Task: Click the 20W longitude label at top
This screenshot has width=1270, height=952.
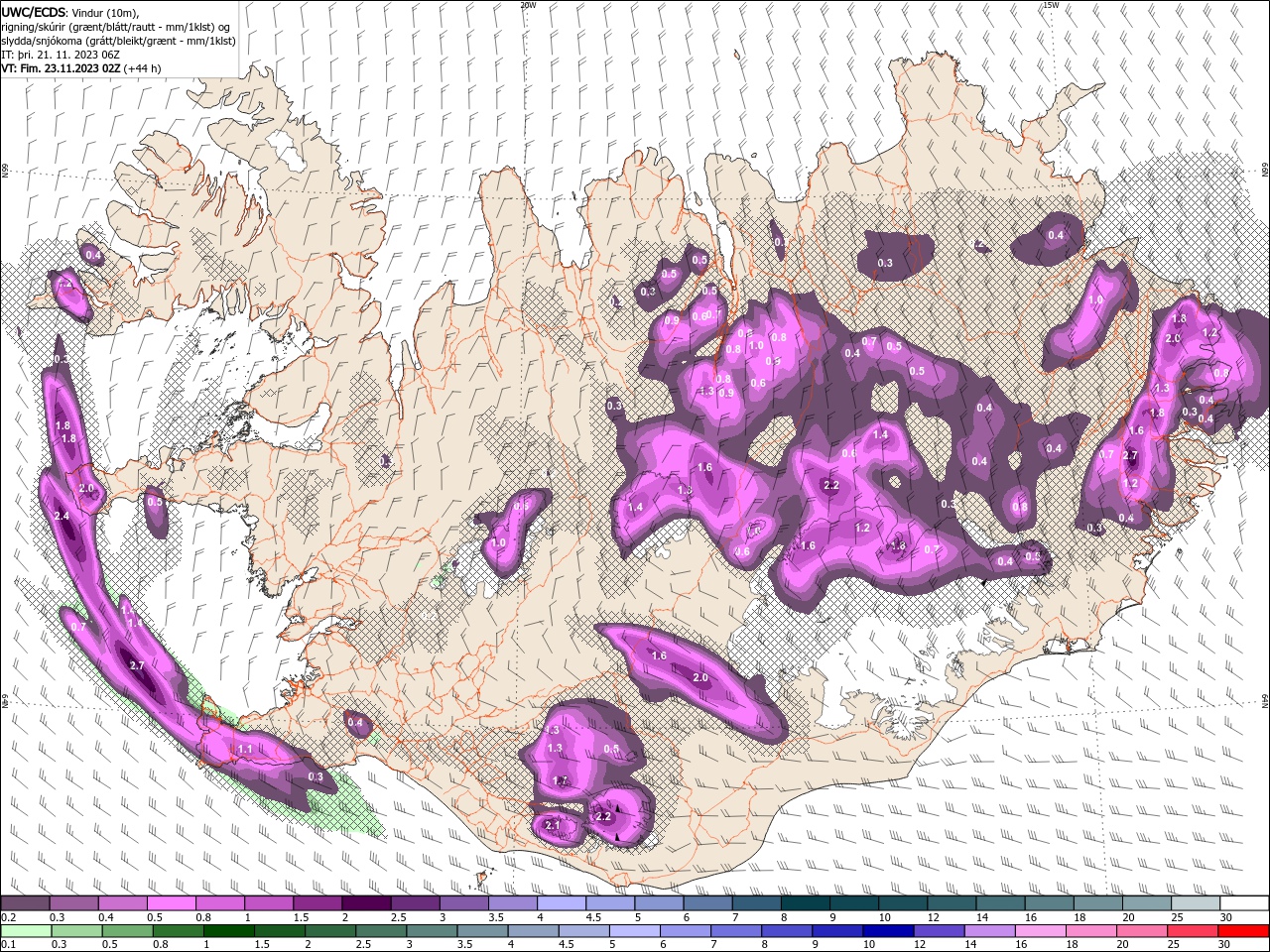Action: [x=528, y=5]
